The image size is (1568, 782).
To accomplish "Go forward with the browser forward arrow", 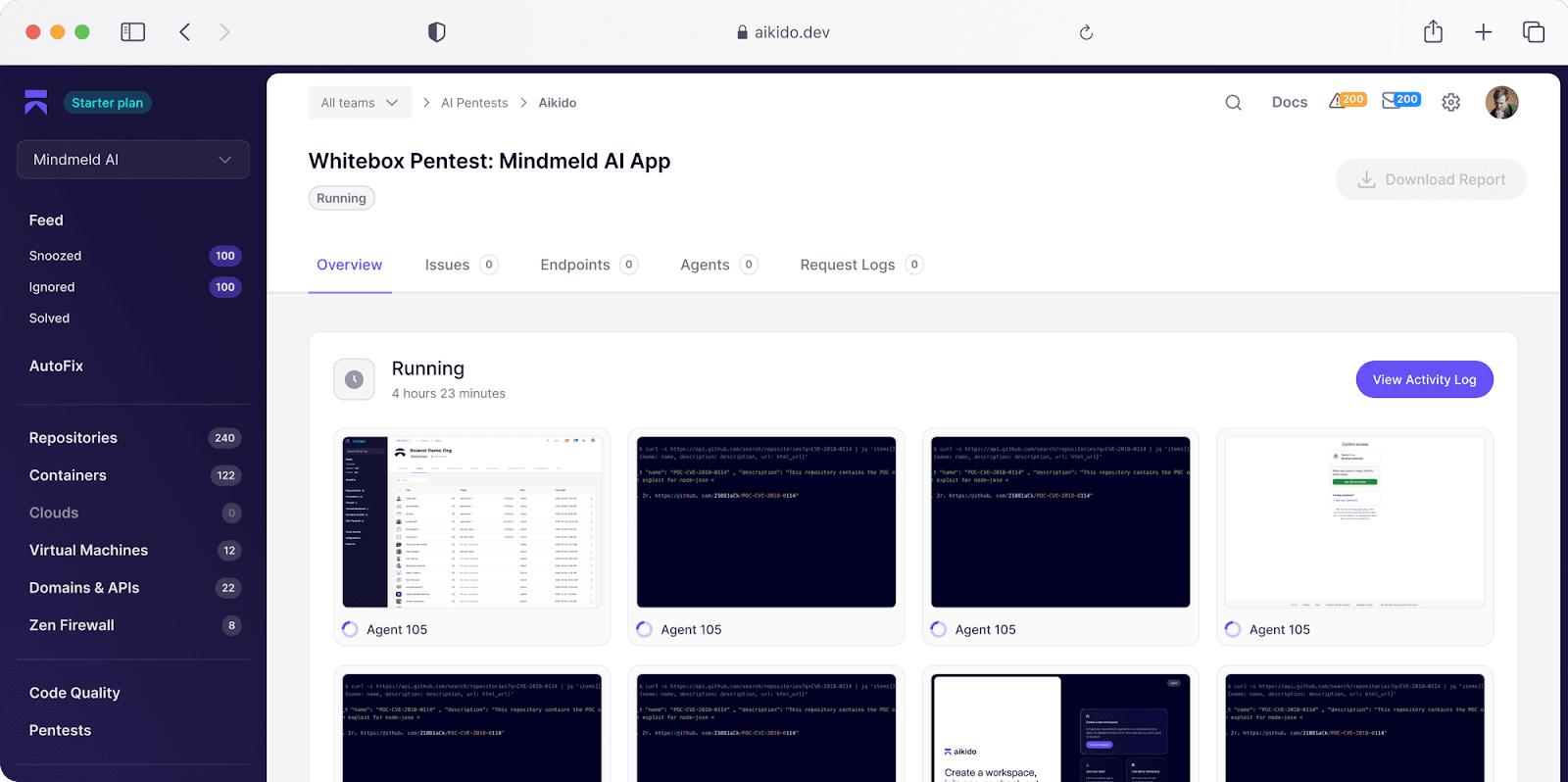I will (224, 32).
